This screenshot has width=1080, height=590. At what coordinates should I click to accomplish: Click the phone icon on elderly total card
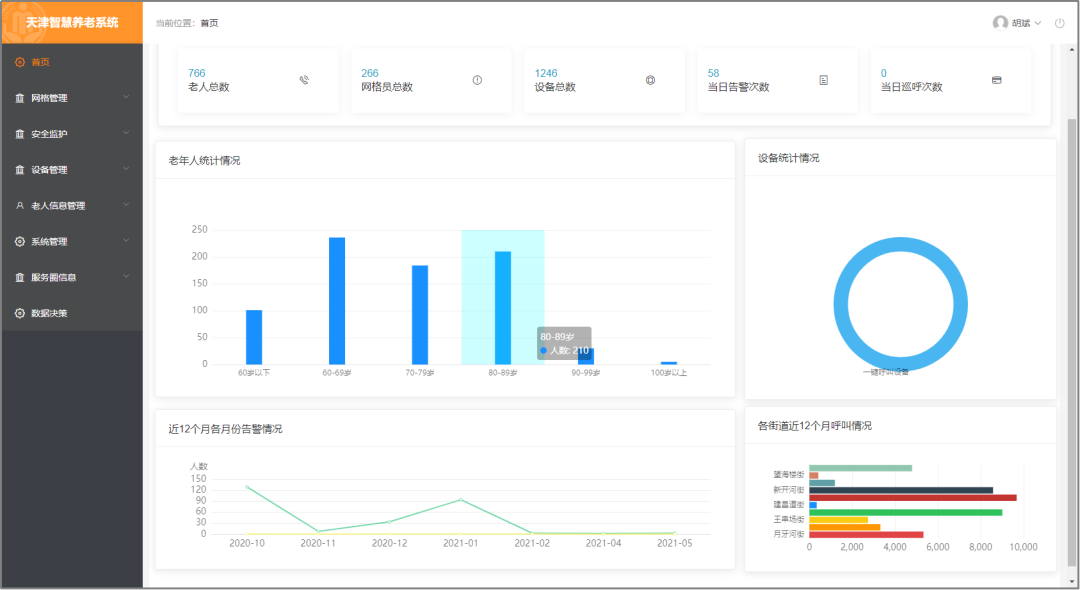coord(304,80)
